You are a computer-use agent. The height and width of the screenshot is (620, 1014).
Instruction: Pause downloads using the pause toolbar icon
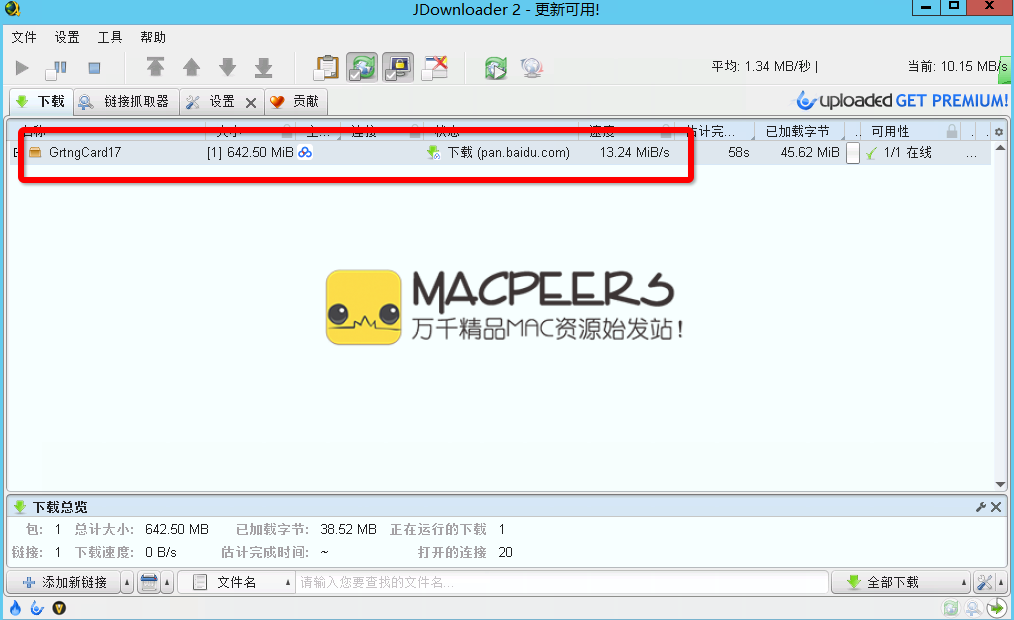(x=56, y=68)
